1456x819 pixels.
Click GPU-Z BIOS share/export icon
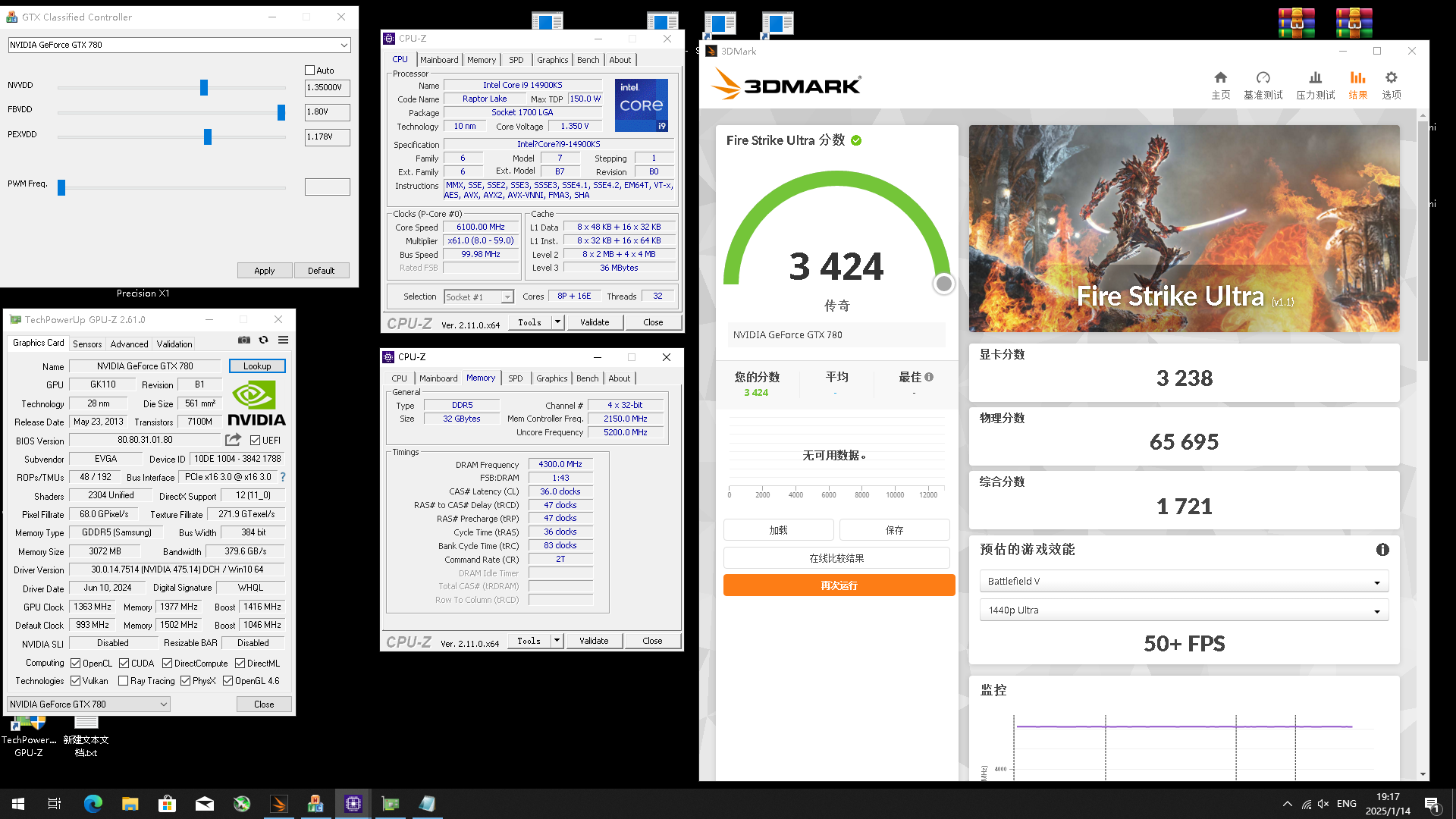point(233,440)
